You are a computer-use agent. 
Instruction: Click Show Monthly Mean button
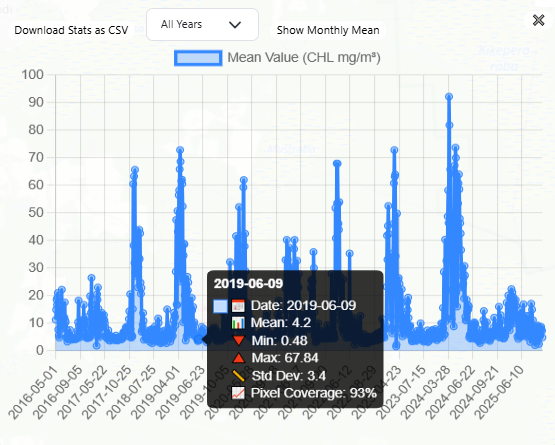click(x=328, y=30)
